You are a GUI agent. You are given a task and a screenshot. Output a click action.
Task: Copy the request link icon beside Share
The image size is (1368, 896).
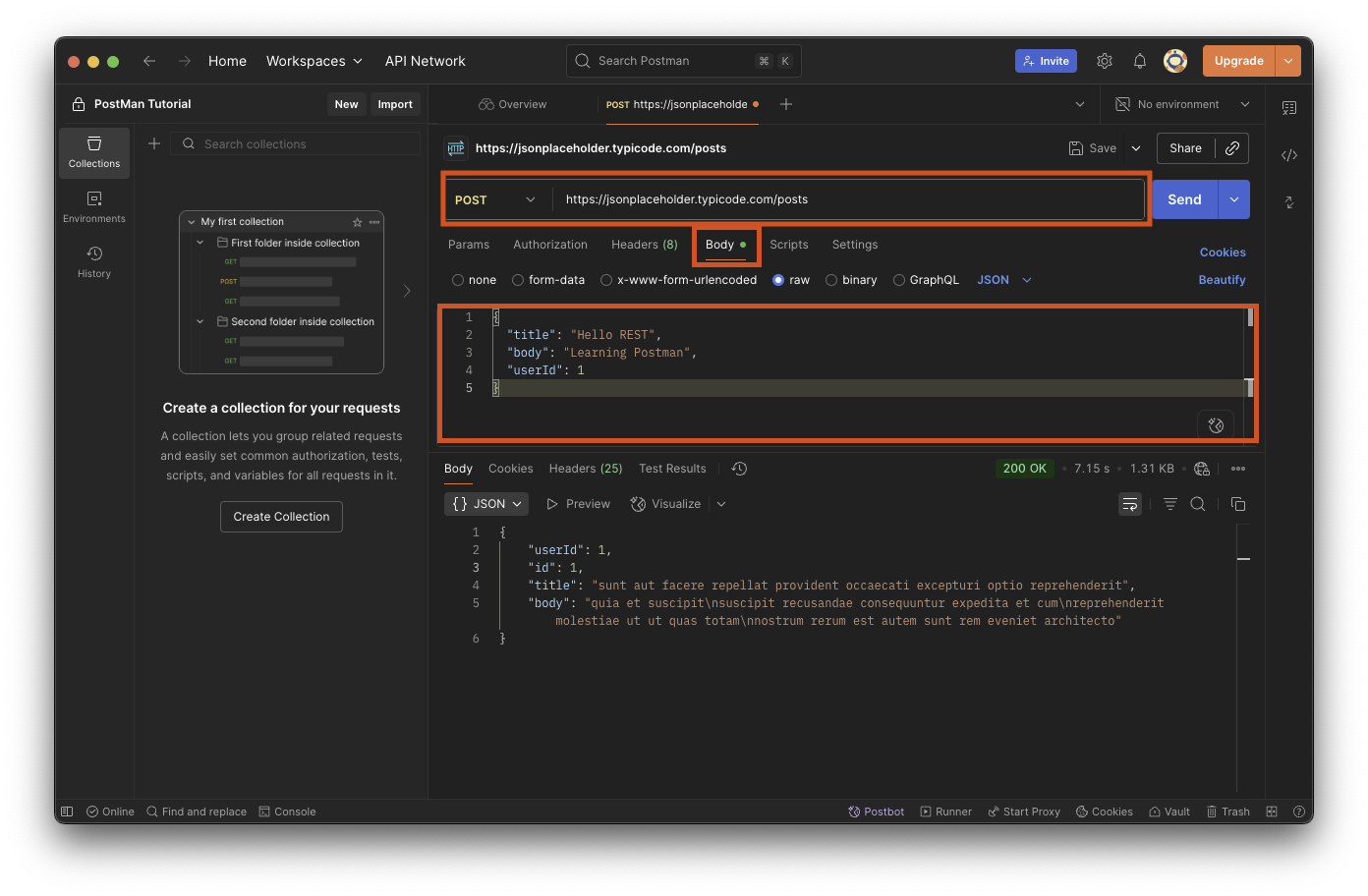pos(1232,148)
